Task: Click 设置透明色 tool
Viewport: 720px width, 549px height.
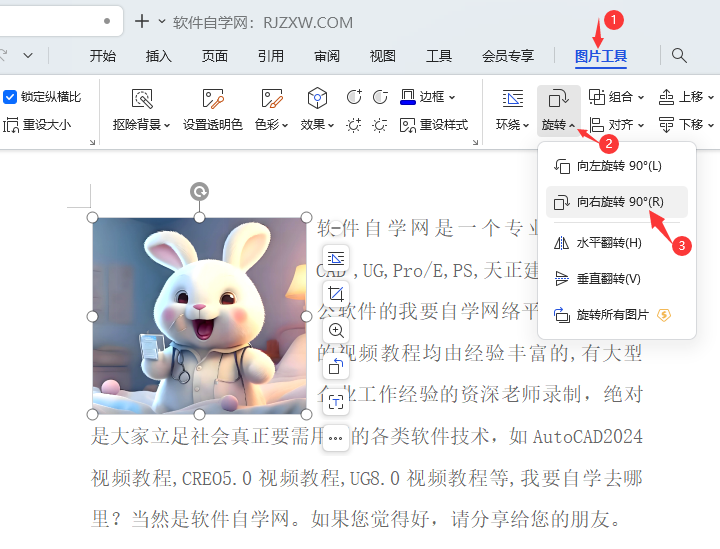Action: click(213, 111)
